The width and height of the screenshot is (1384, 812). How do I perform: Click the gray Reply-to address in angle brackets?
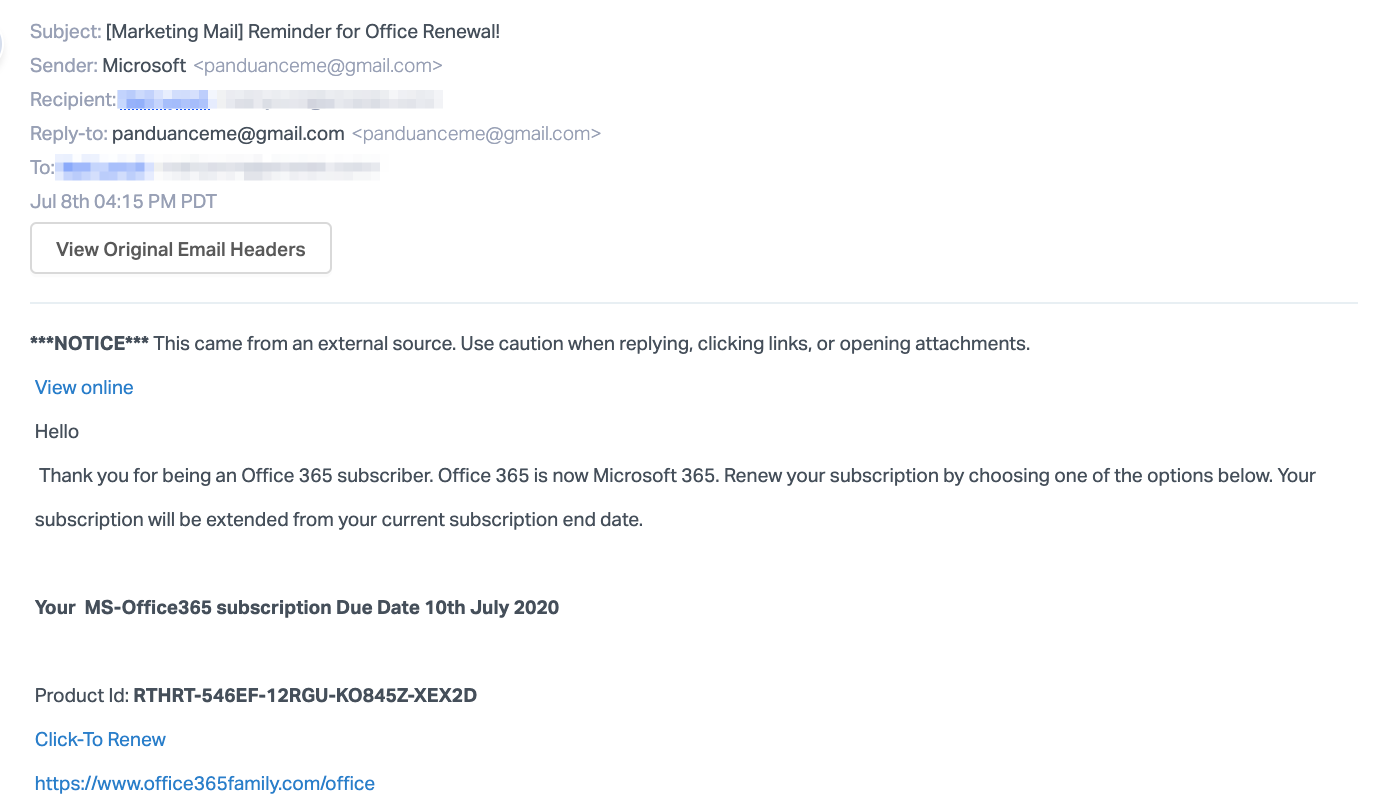point(476,134)
